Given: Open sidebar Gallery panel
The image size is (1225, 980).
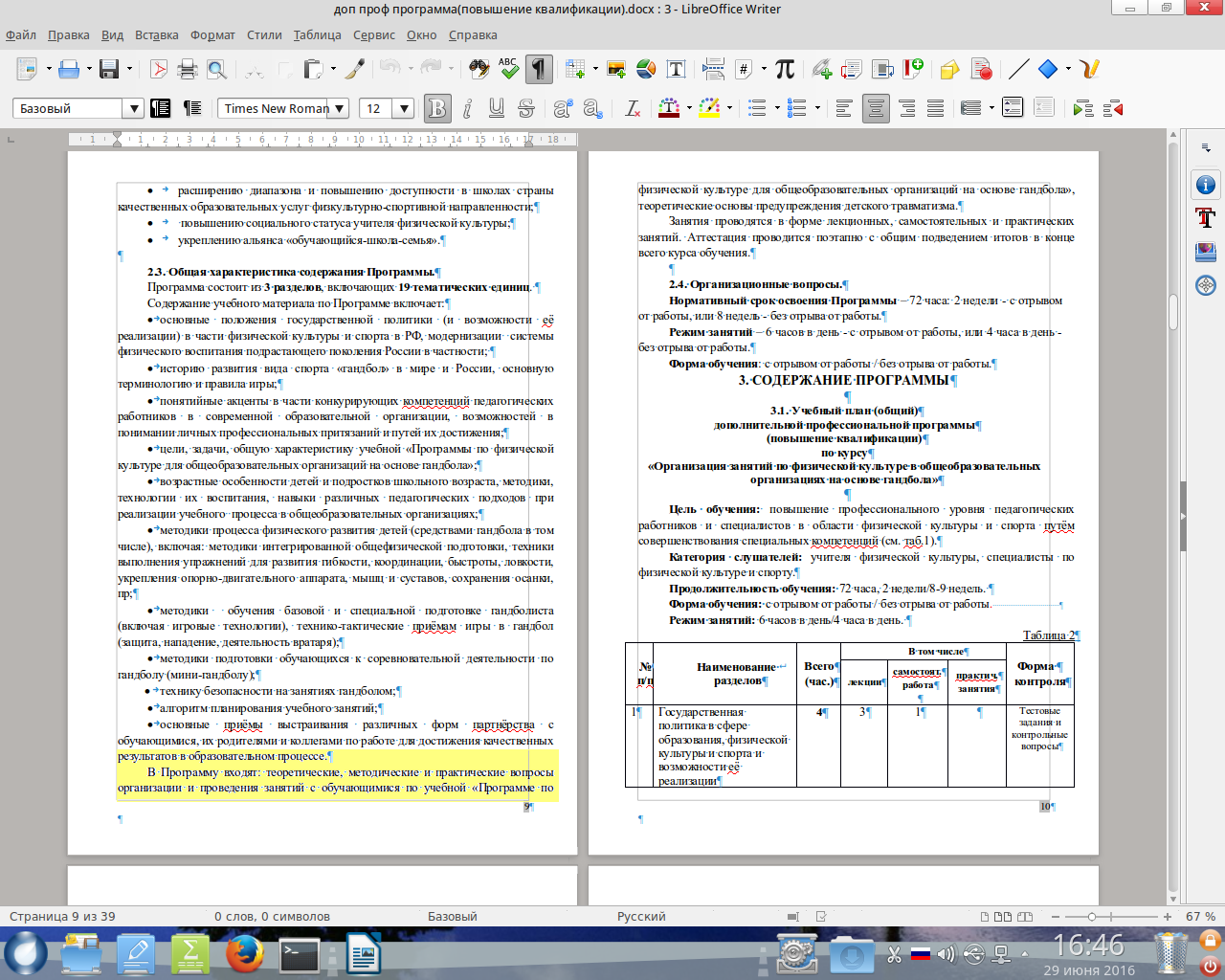Looking at the screenshot, I should pyautogui.click(x=1206, y=252).
